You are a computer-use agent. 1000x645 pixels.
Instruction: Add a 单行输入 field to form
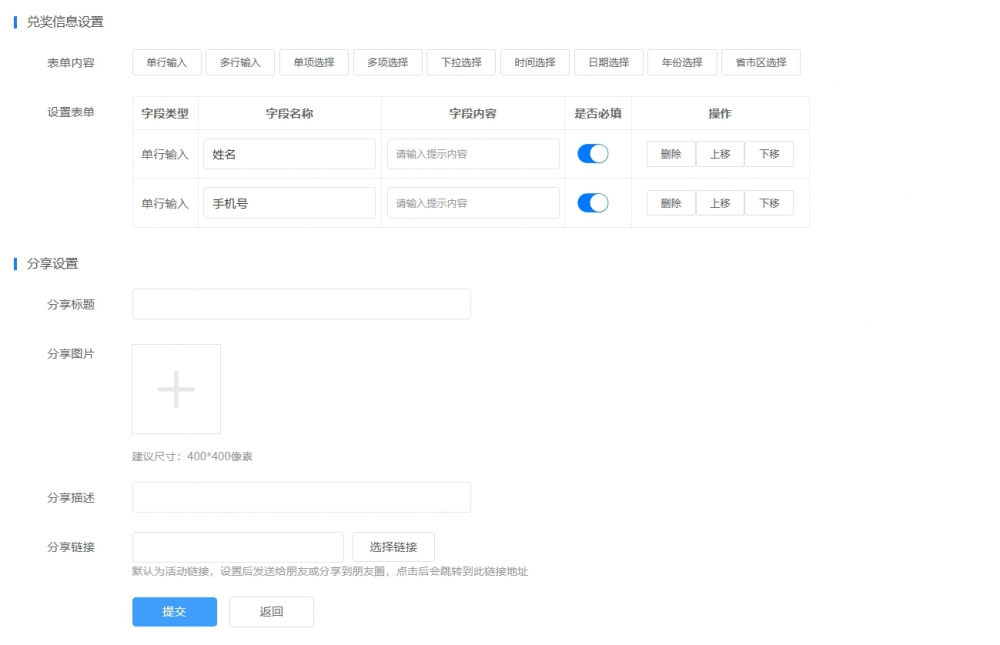tap(167, 62)
